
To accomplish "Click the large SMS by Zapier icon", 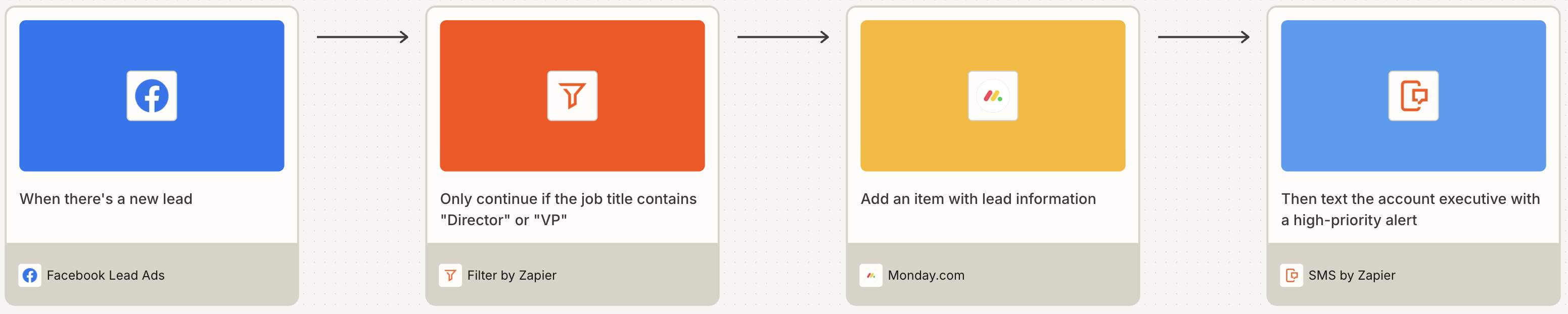I will [x=1413, y=96].
